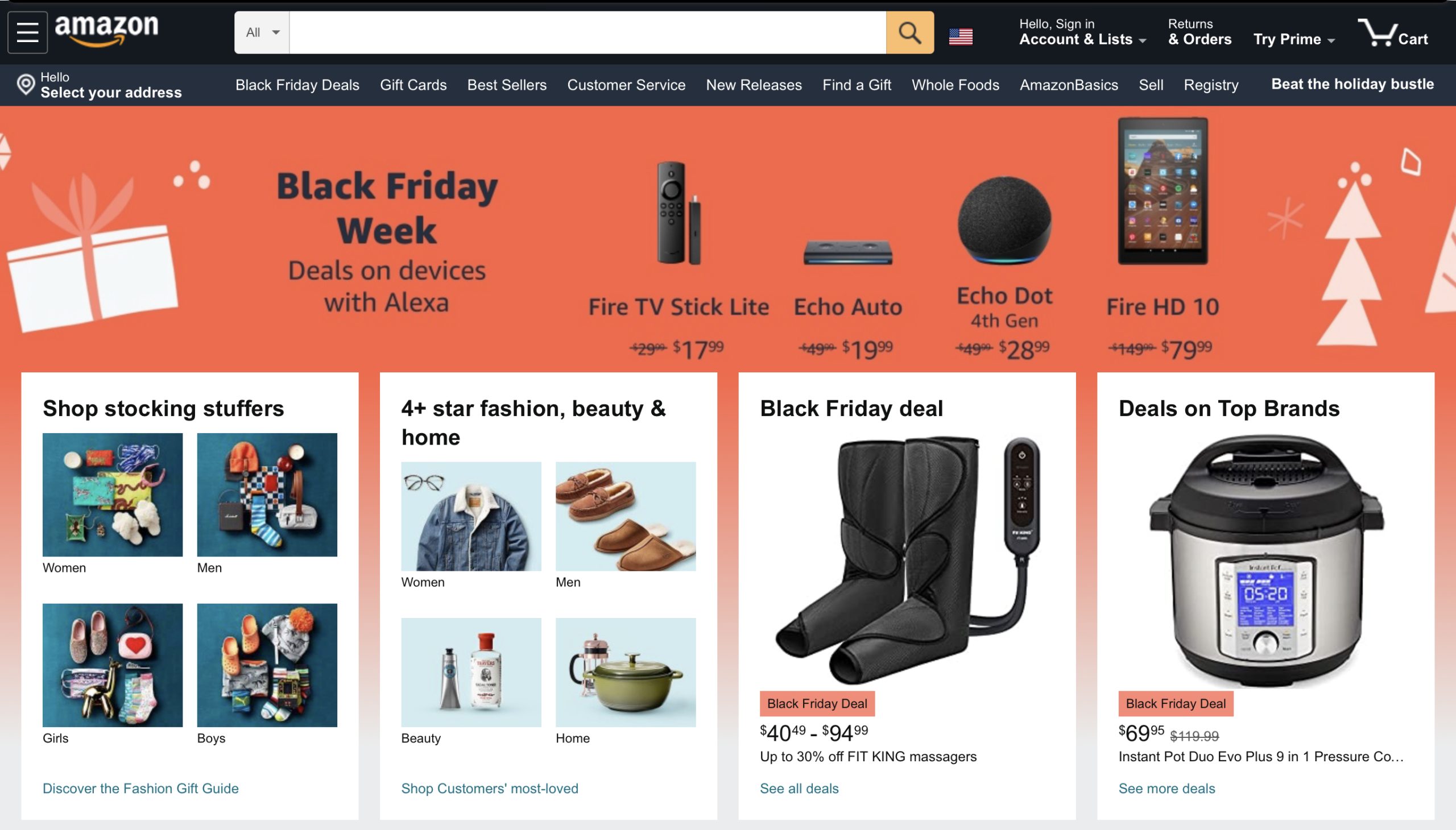Open the All categories dropdown

click(x=260, y=32)
